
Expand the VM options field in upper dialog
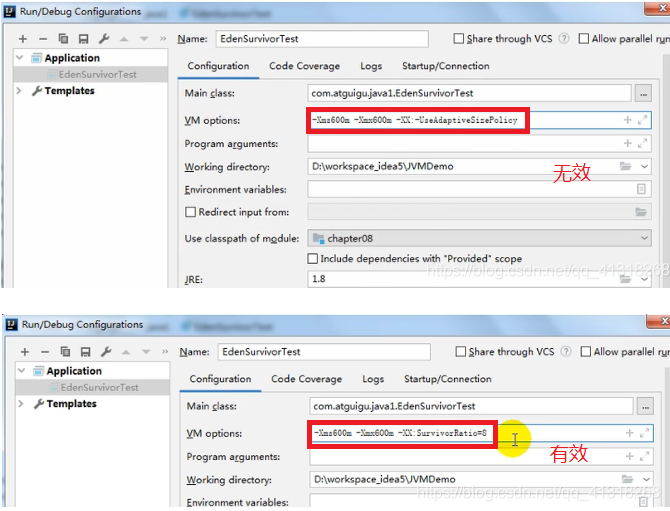click(x=642, y=120)
